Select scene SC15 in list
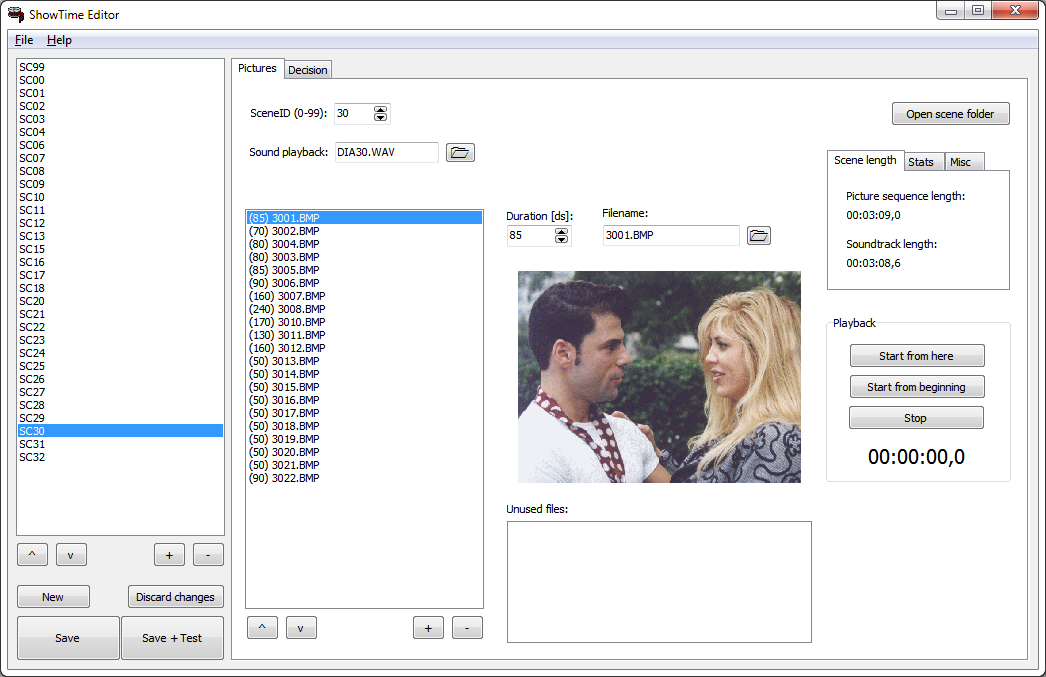This screenshot has width=1046, height=677. pos(121,249)
